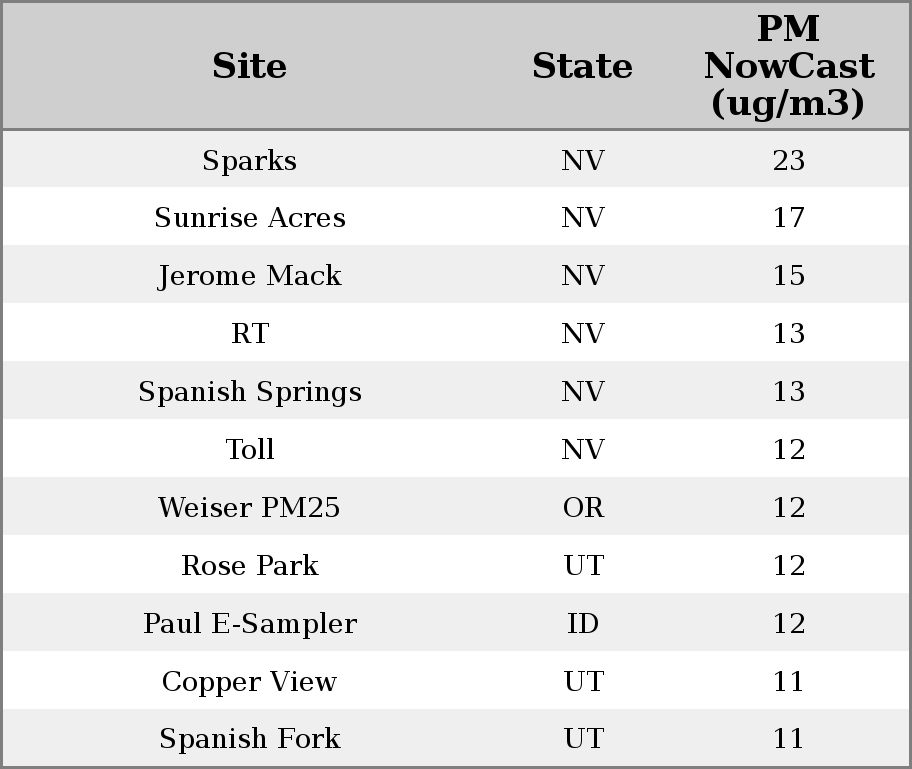Click the Weiser PM25 site
This screenshot has width=912, height=769.
click(249, 508)
